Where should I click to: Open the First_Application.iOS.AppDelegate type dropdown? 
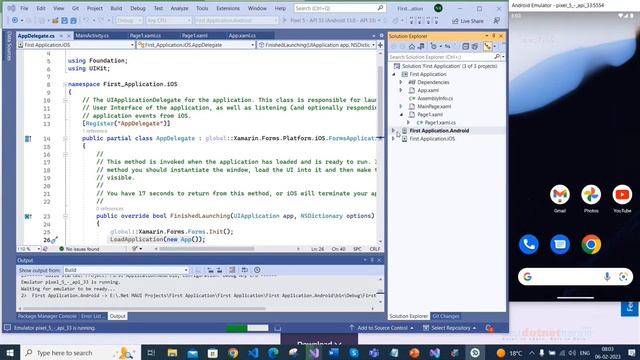point(196,45)
